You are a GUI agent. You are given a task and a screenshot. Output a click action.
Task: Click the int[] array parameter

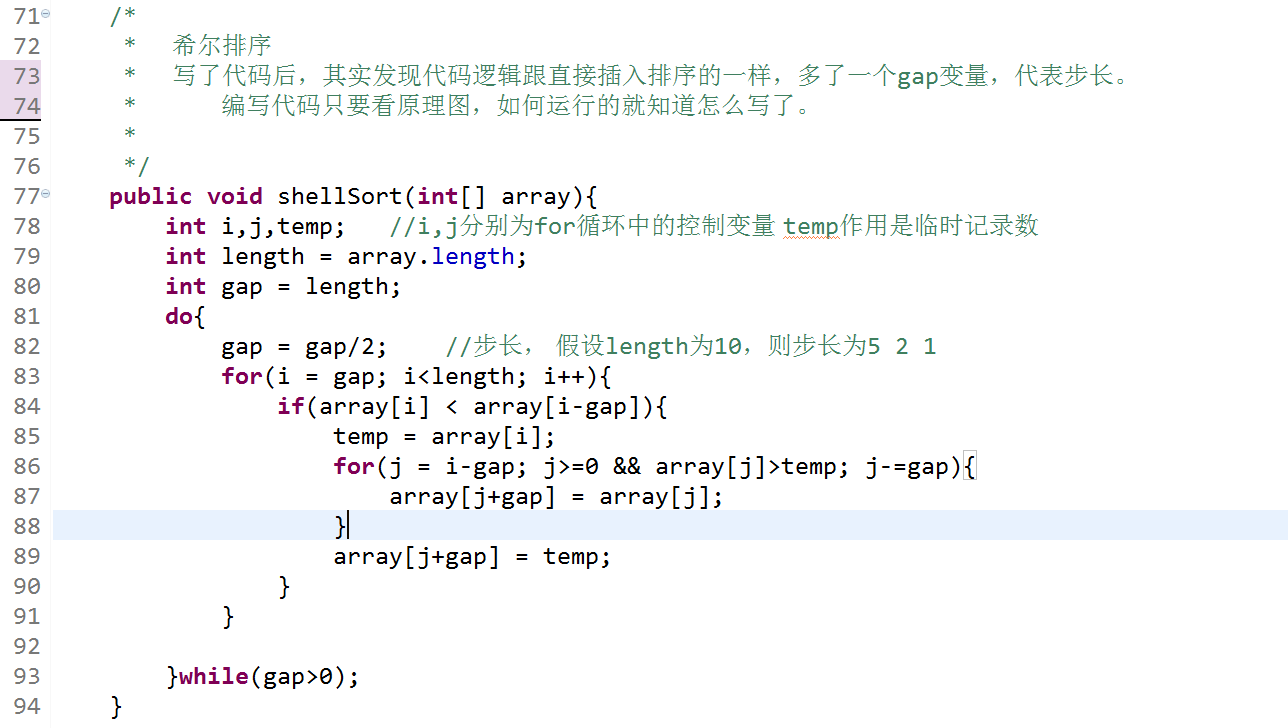click(x=494, y=196)
